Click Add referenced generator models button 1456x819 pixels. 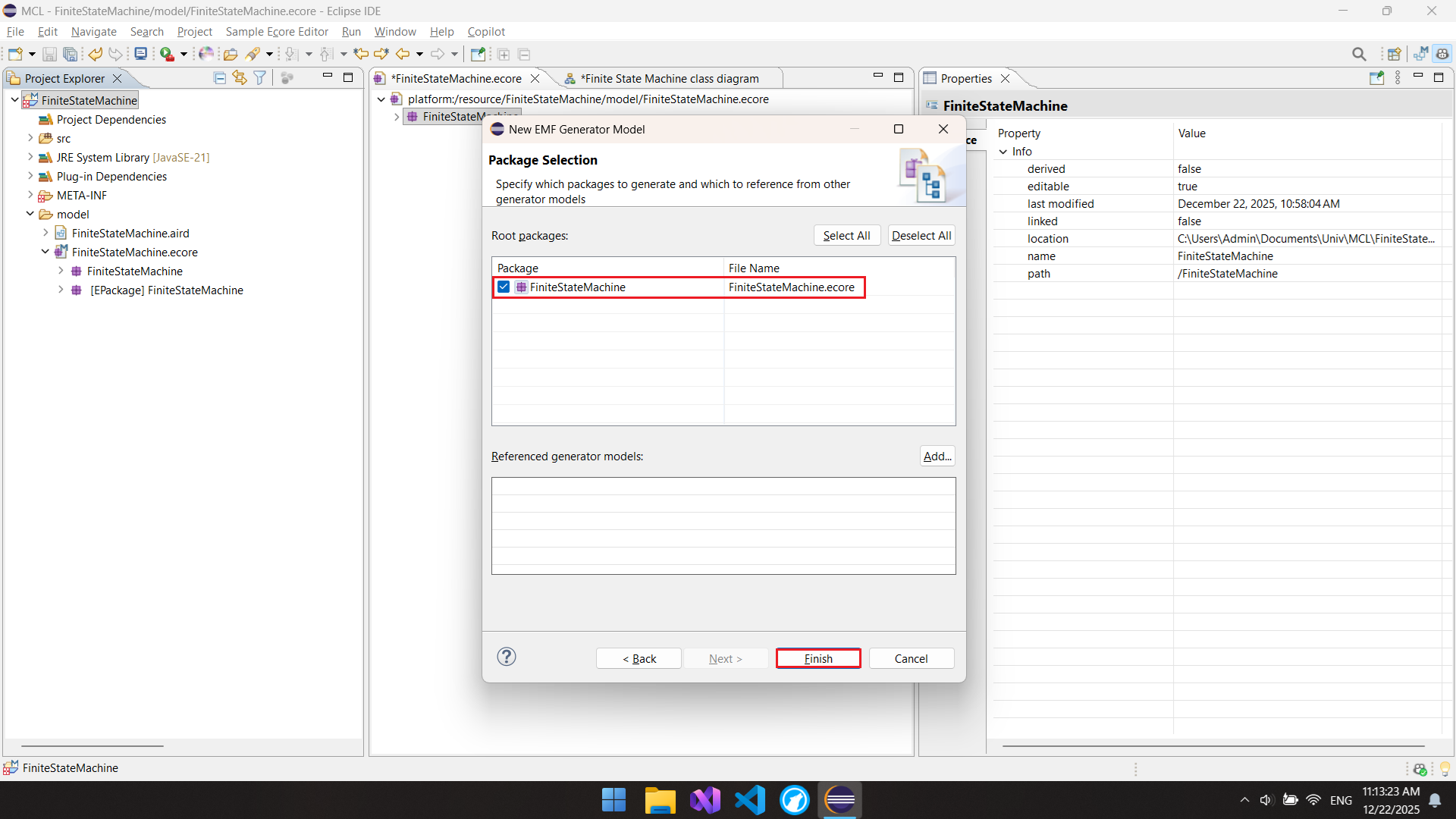[x=937, y=457]
